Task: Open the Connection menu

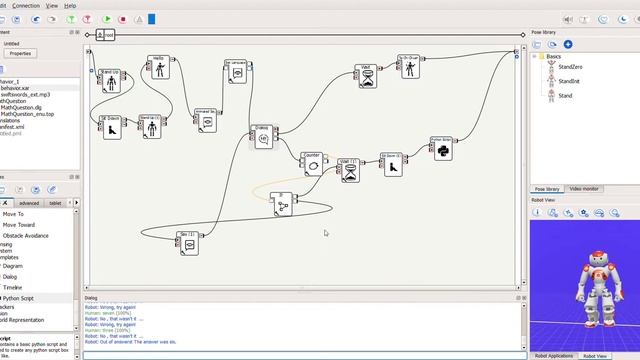Action: coord(26,6)
